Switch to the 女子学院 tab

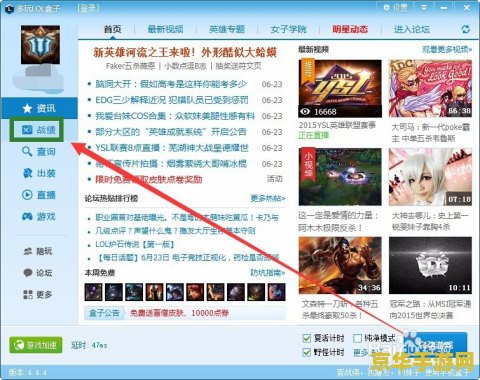289,29
